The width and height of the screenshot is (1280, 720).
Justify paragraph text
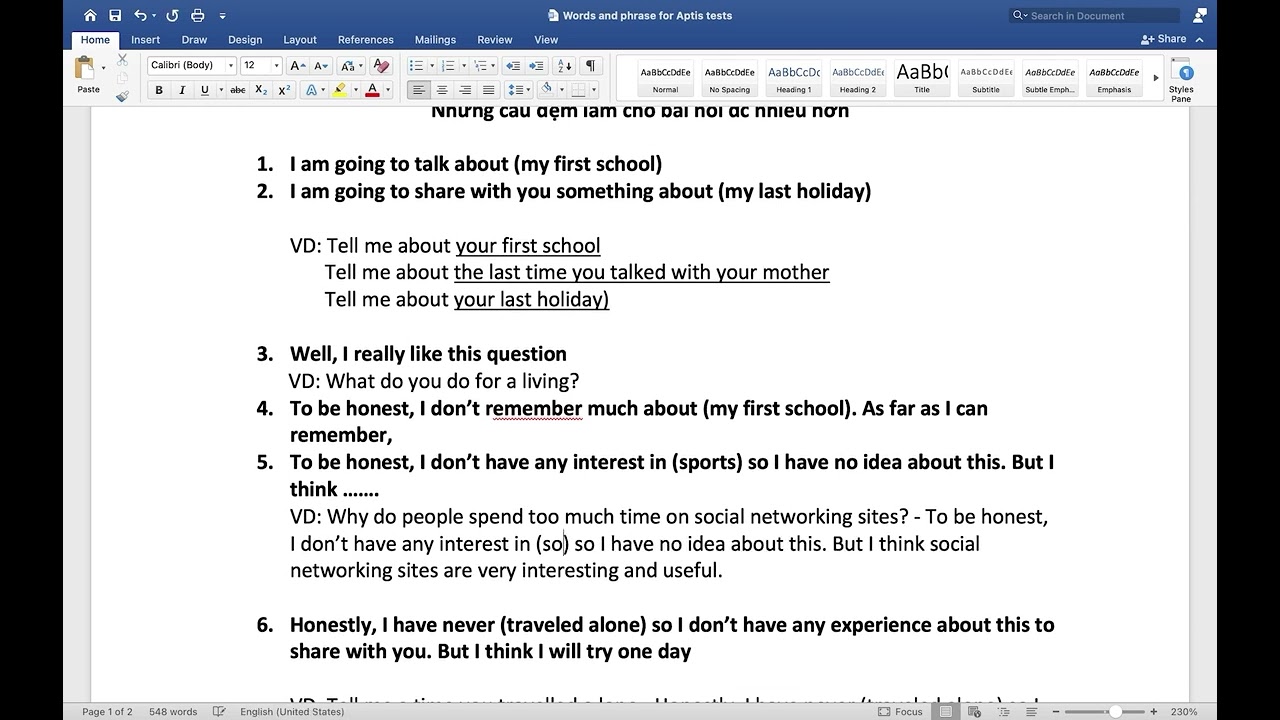click(488, 90)
